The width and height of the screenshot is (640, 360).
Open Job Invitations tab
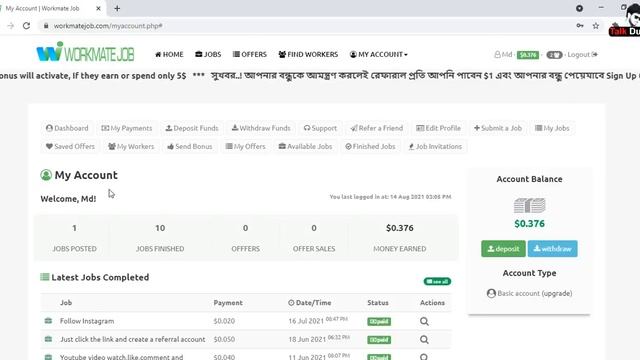435,147
